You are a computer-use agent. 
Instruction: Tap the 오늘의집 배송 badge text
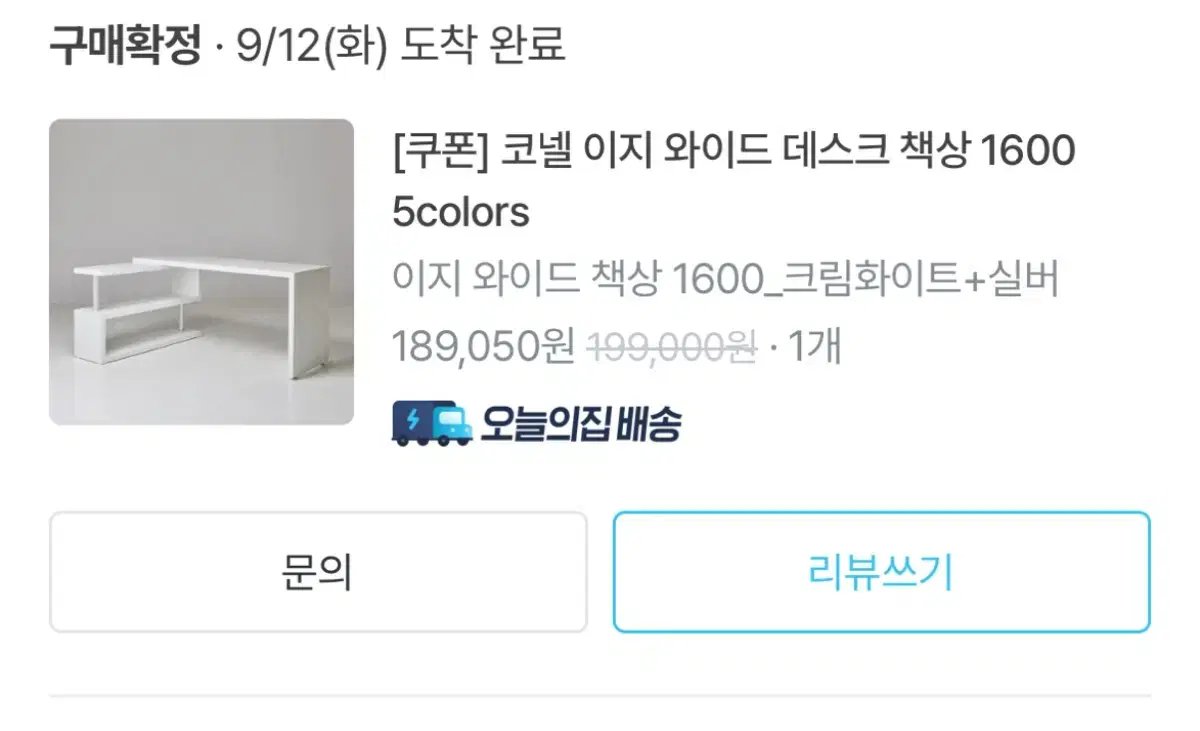(580, 425)
